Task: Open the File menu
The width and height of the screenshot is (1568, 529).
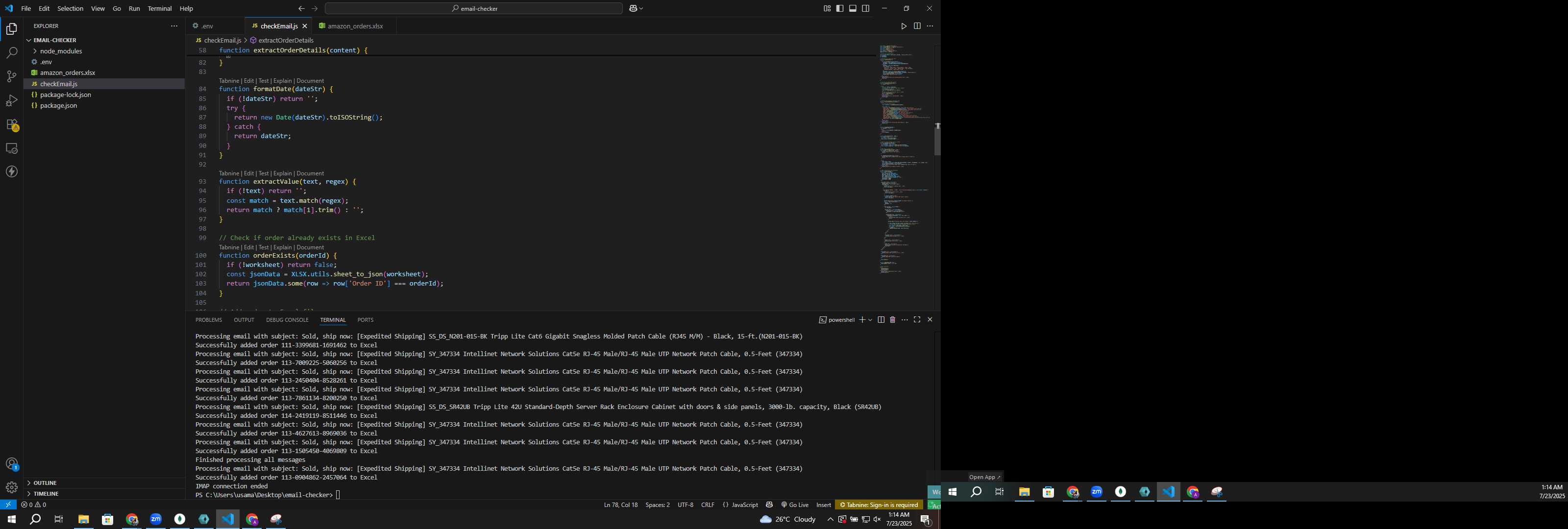Action: [26, 8]
